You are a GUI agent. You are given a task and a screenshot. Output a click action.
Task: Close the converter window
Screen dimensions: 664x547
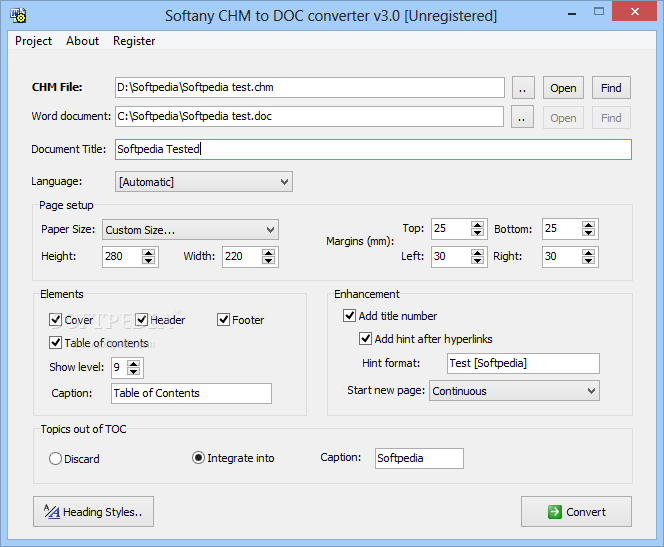[x=634, y=11]
